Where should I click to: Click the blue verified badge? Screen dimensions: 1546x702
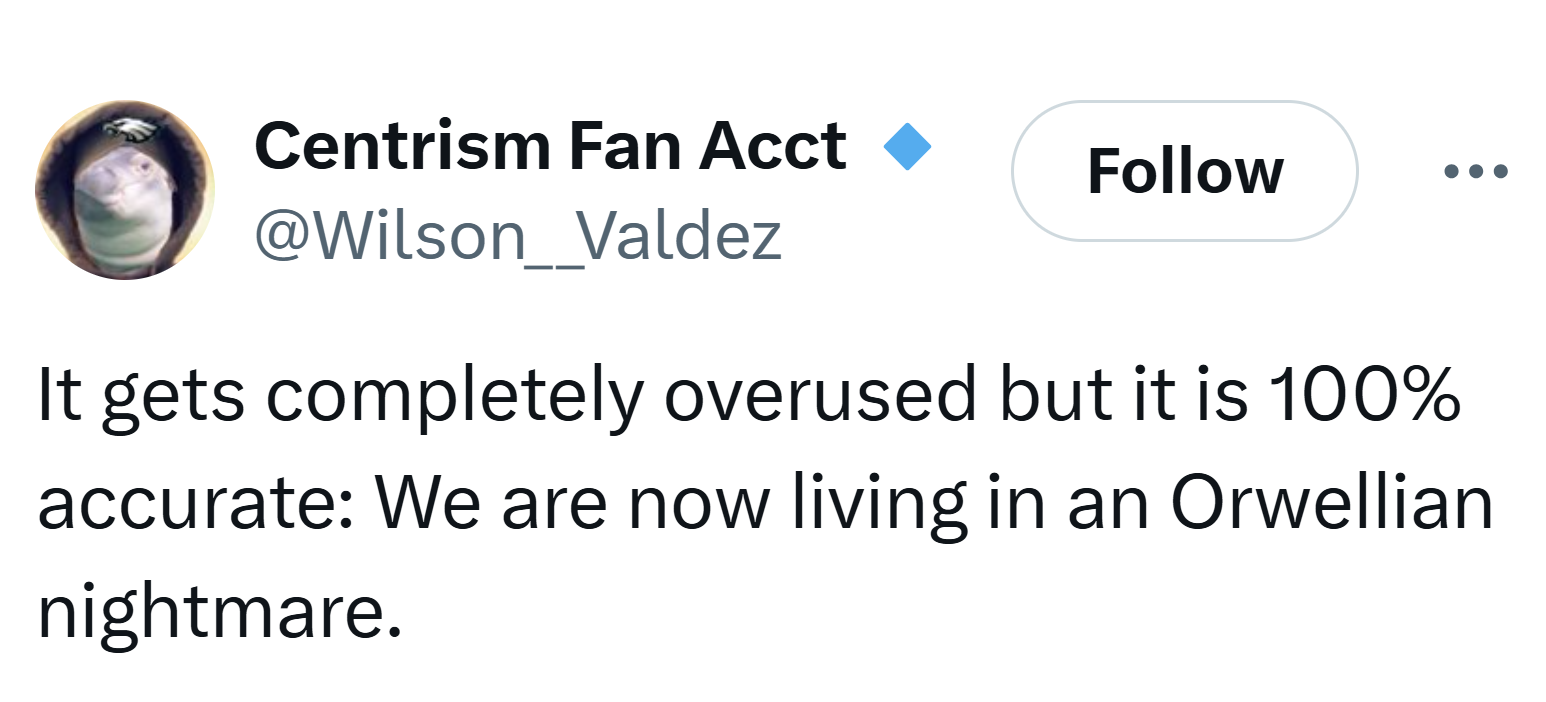point(908,147)
